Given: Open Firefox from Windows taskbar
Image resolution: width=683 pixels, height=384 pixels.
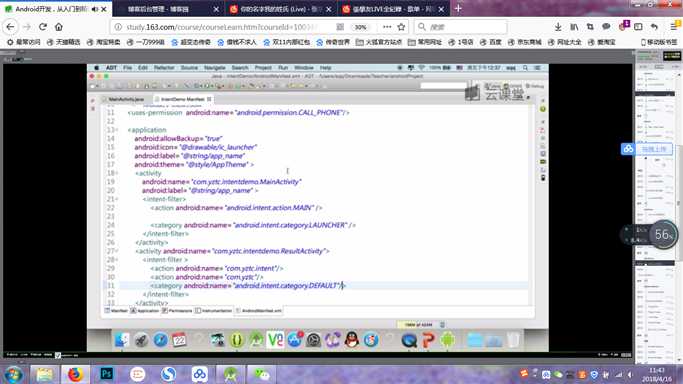Looking at the screenshot, I should 75,374.
